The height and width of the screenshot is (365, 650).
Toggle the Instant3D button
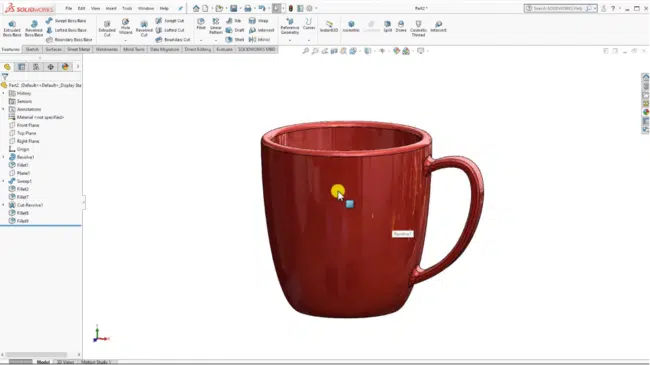coord(329,27)
